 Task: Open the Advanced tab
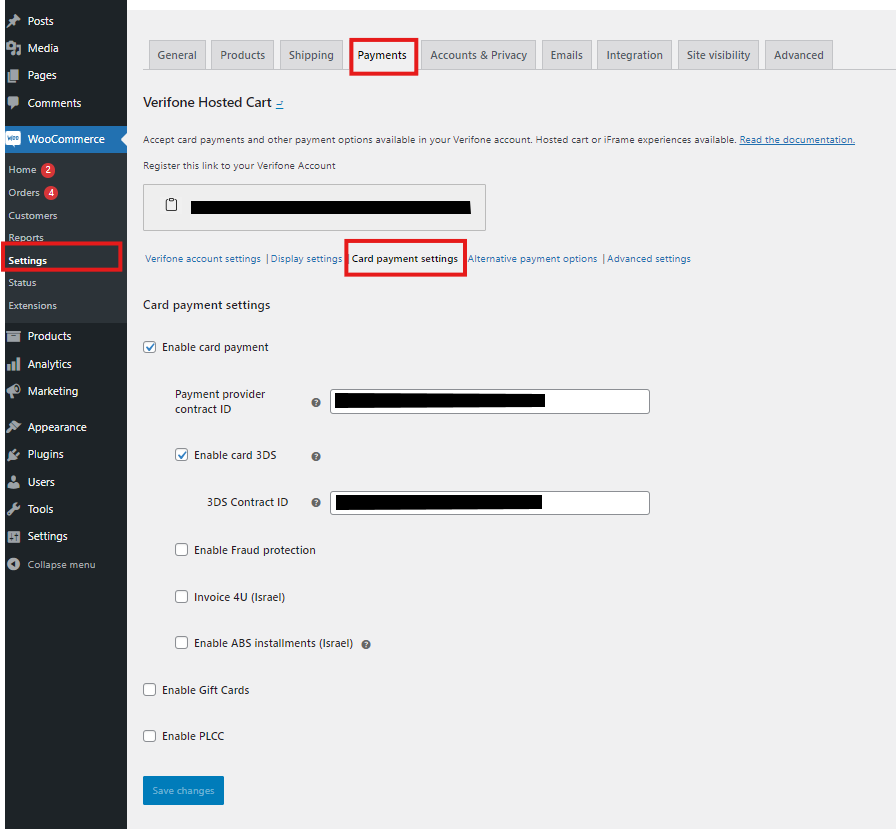(799, 55)
